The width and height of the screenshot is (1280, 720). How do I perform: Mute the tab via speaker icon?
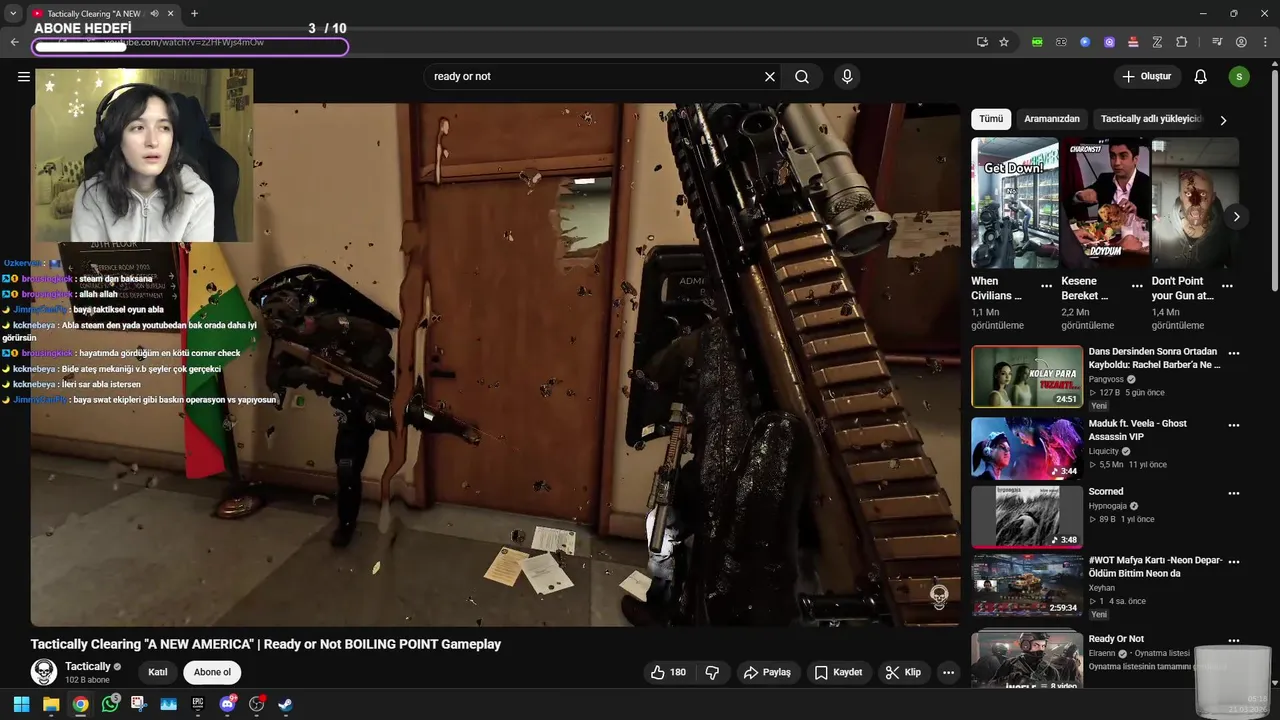pos(154,13)
